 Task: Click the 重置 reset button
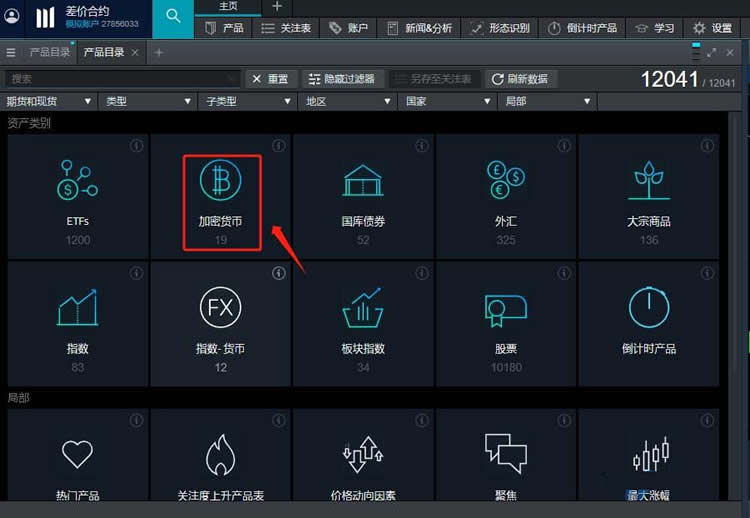[x=270, y=79]
